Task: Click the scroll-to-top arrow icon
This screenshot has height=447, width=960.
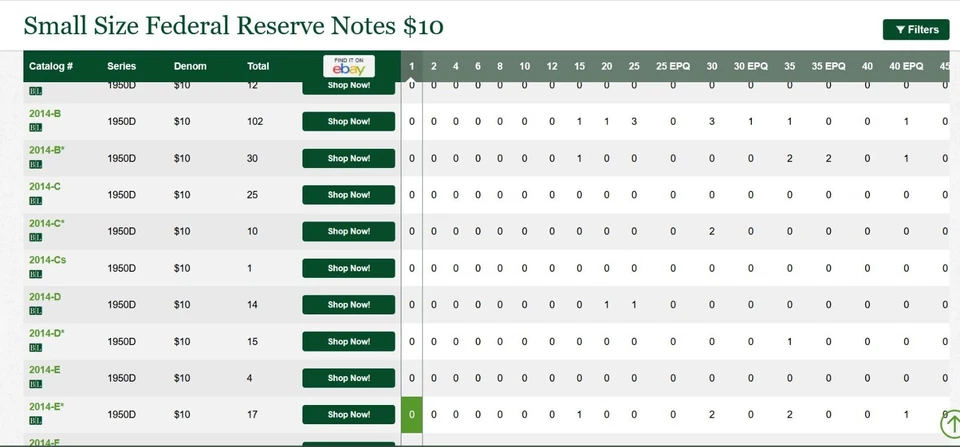Action: [951, 424]
